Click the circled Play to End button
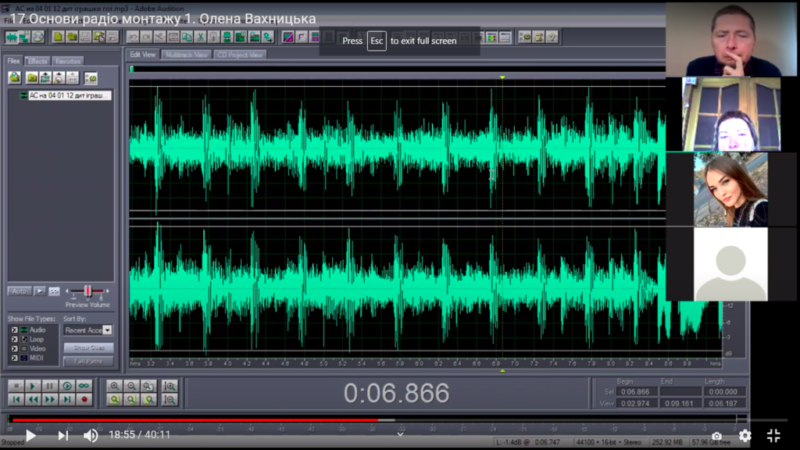 pos(67,386)
